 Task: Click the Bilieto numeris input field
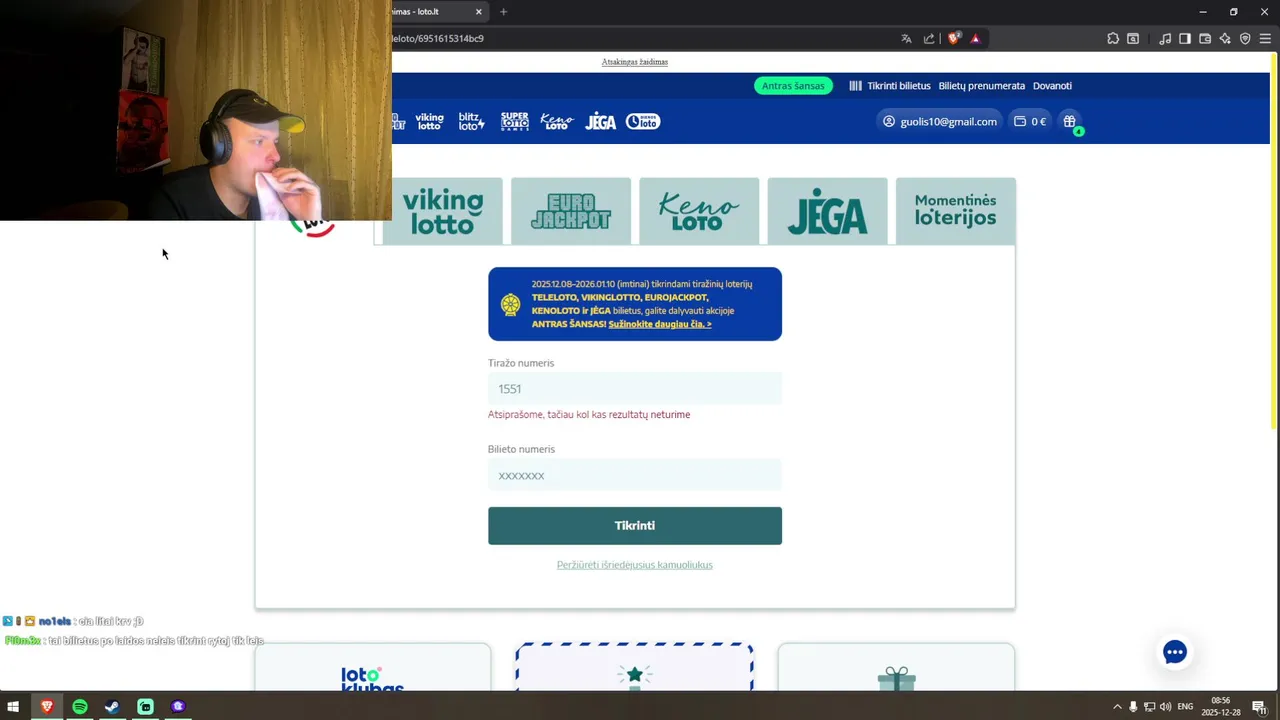point(635,475)
